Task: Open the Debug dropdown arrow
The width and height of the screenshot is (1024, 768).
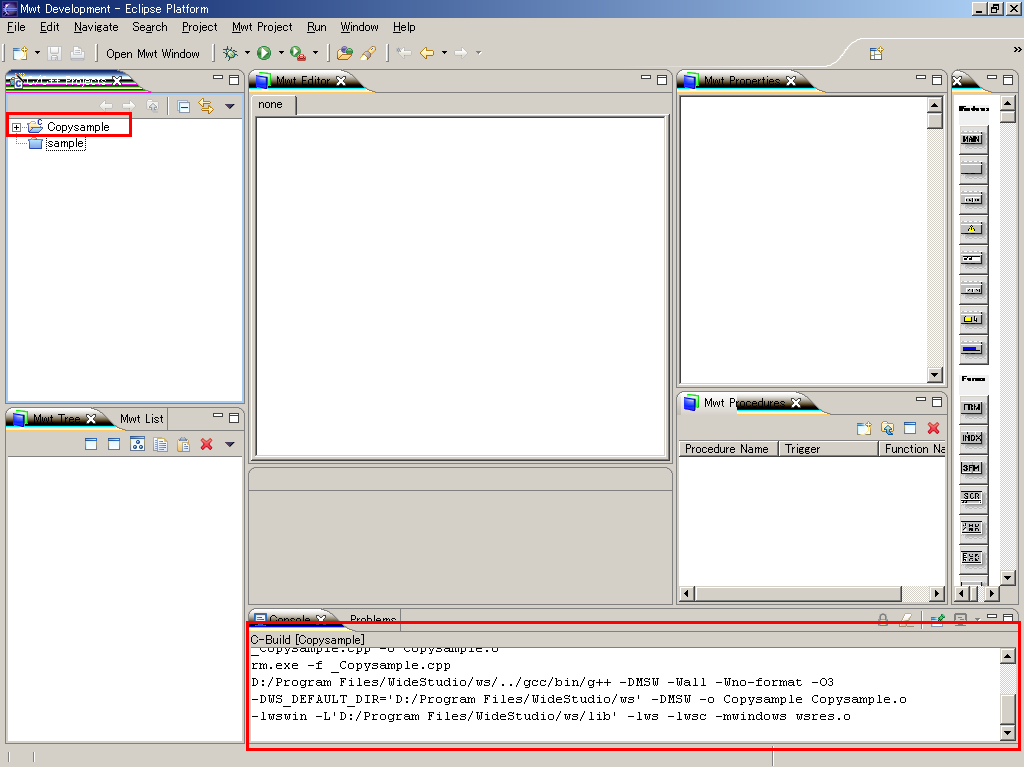Action: click(247, 52)
